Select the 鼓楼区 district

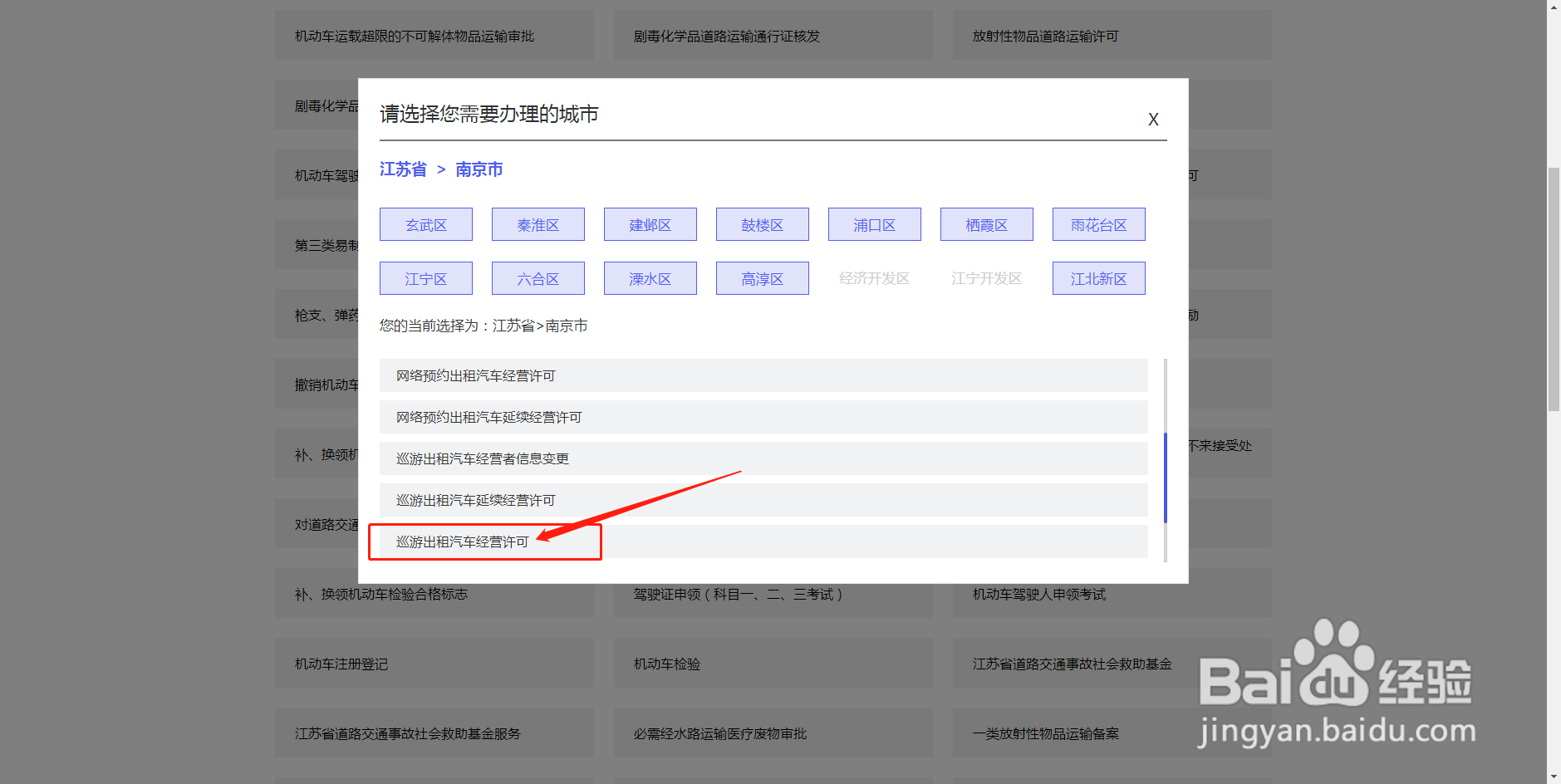762,223
